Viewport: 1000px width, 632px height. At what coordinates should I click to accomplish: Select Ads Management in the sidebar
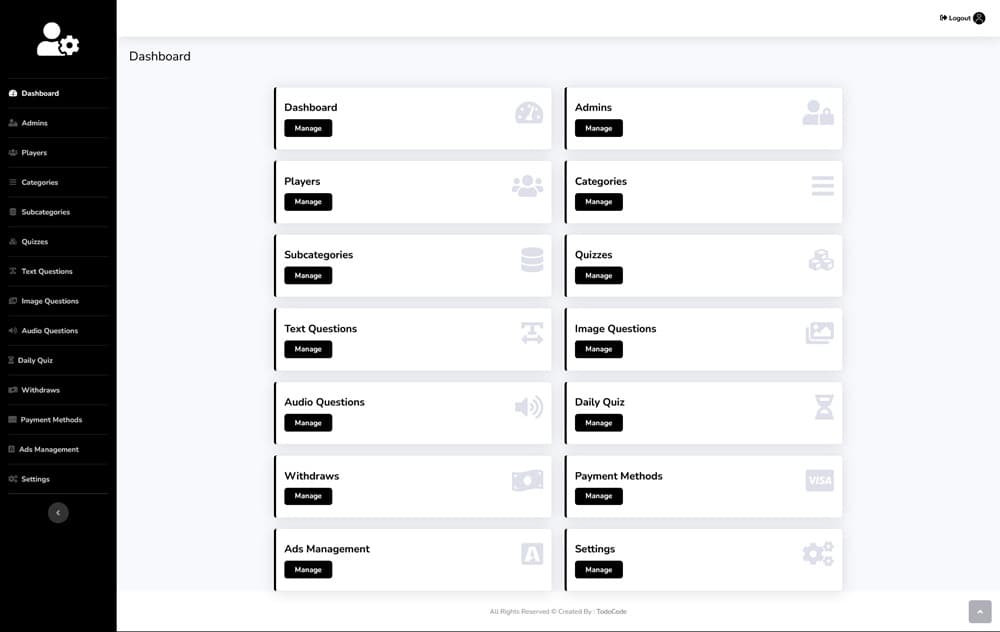[48, 449]
